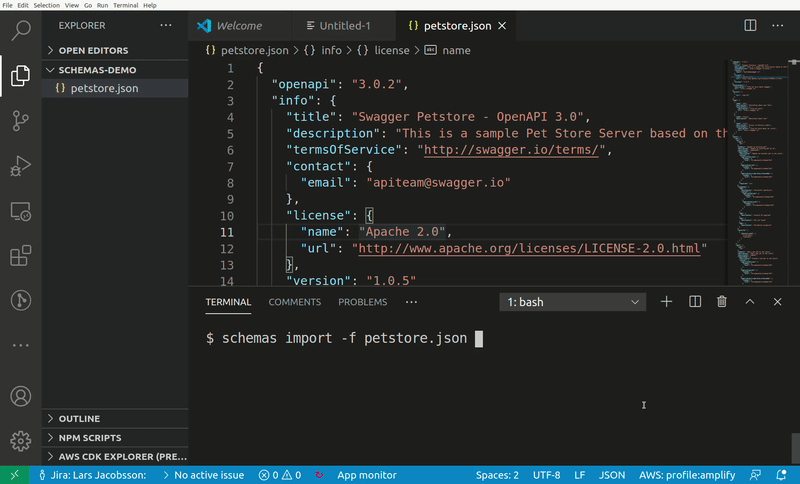
Task: Create a new terminal
Action: (666, 302)
